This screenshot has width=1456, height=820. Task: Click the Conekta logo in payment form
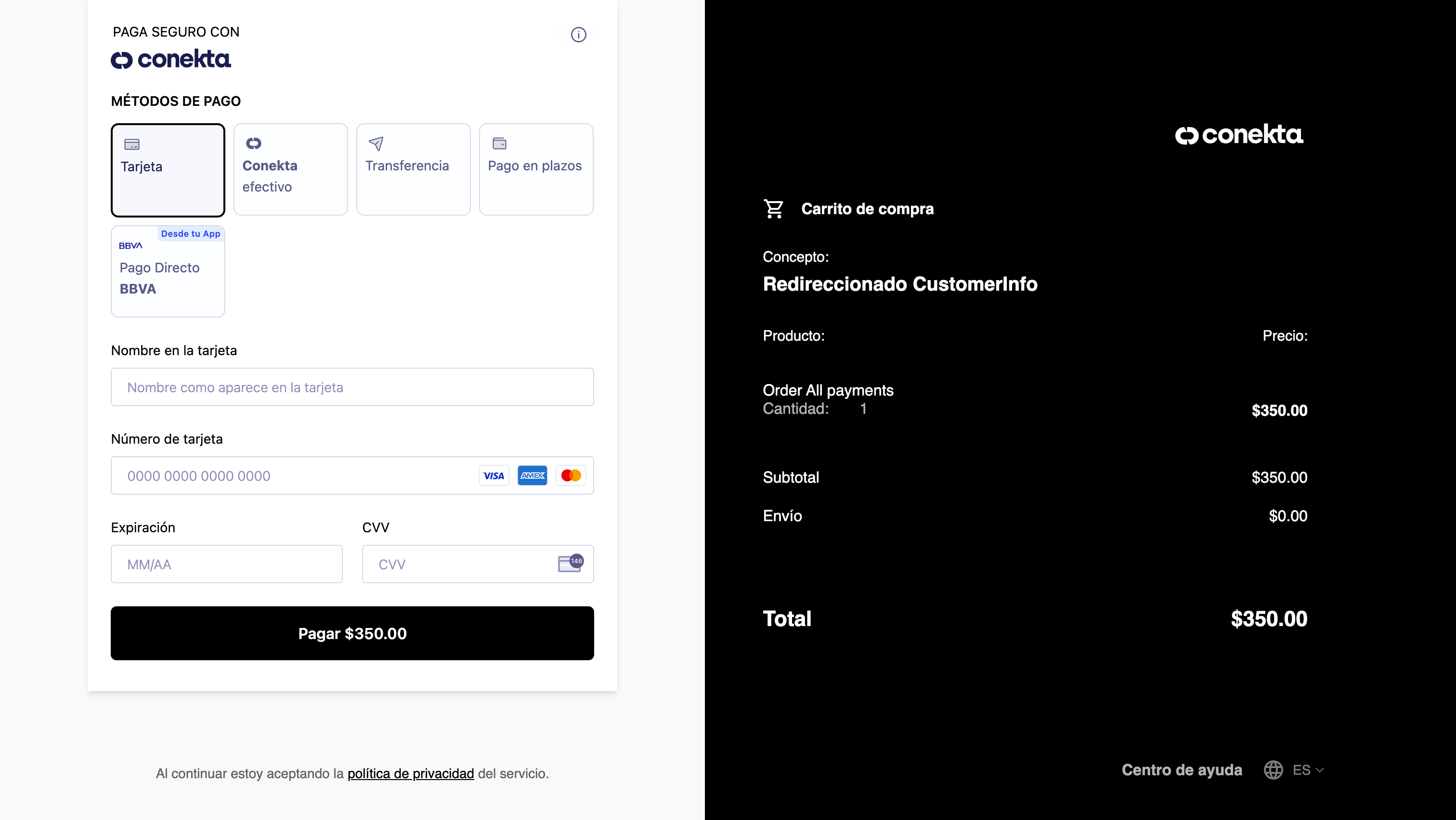[x=171, y=59]
